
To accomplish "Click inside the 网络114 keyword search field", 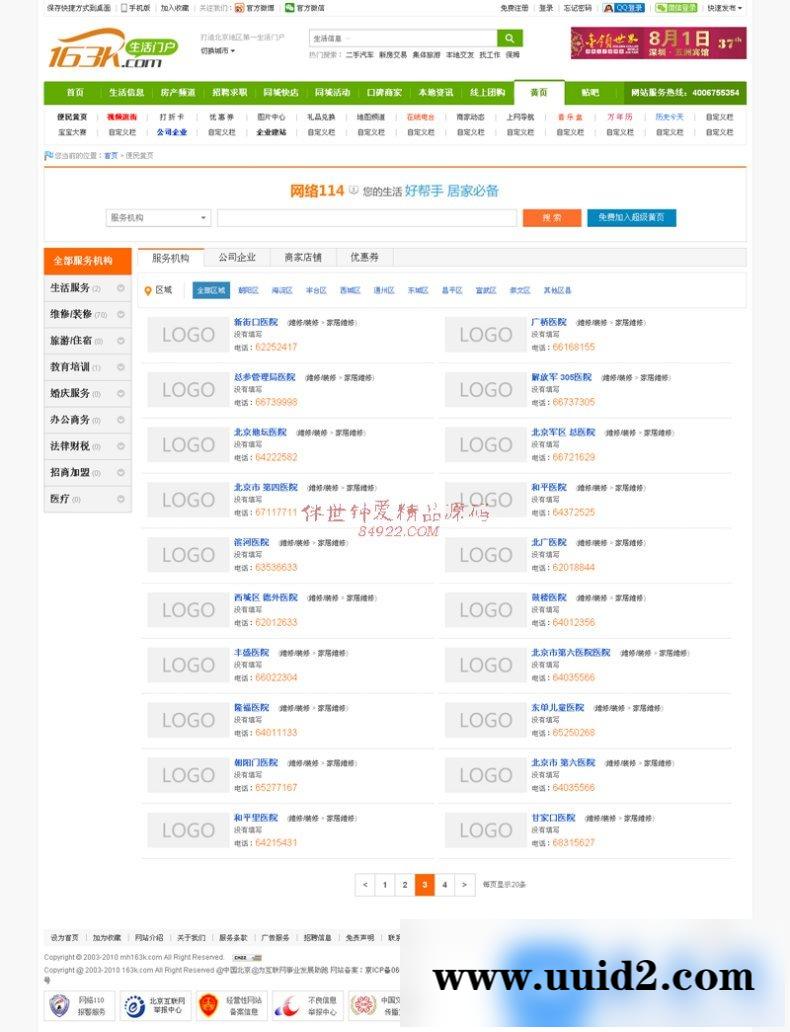I will click(367, 218).
